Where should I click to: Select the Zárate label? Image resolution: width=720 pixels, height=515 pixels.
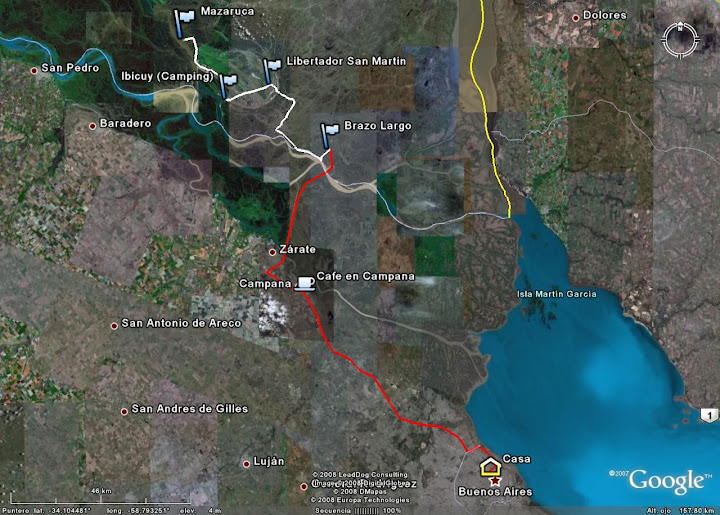coord(298,250)
